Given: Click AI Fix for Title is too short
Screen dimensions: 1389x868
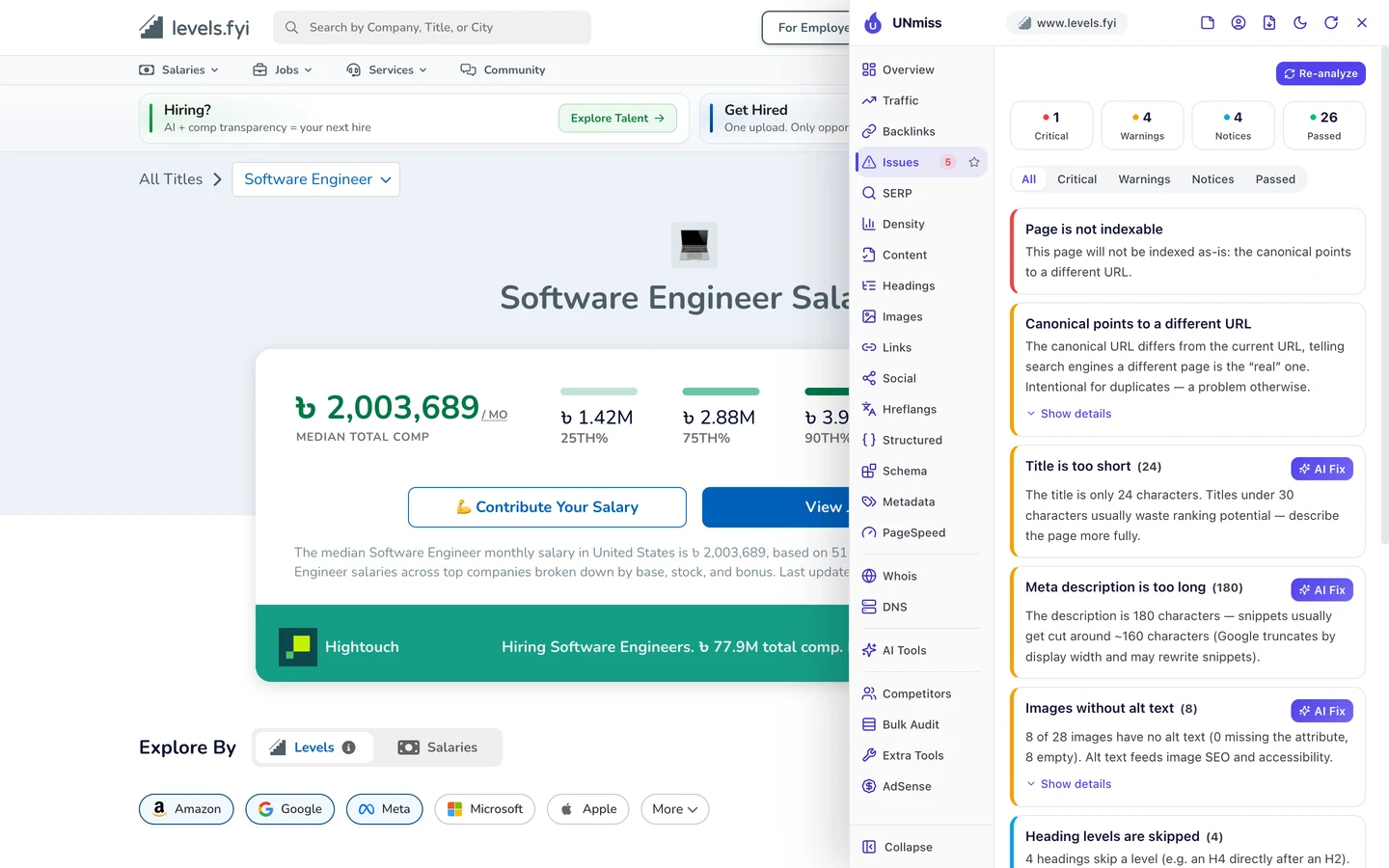Looking at the screenshot, I should [x=1321, y=469].
